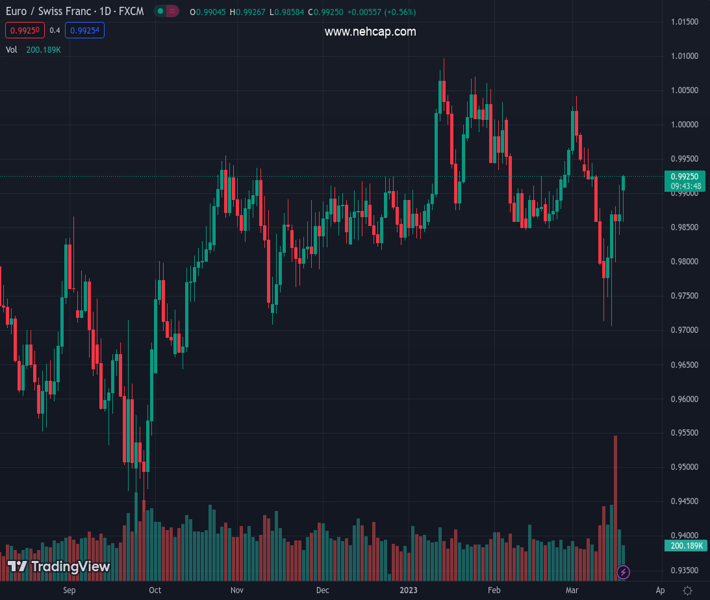Image resolution: width=710 pixels, height=600 pixels.
Task: Click the red data mode indicator
Action: coord(174,12)
